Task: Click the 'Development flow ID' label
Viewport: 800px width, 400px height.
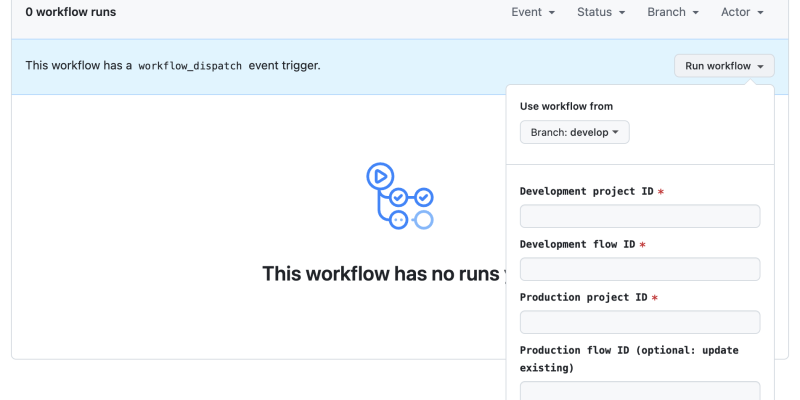Action: (x=578, y=244)
